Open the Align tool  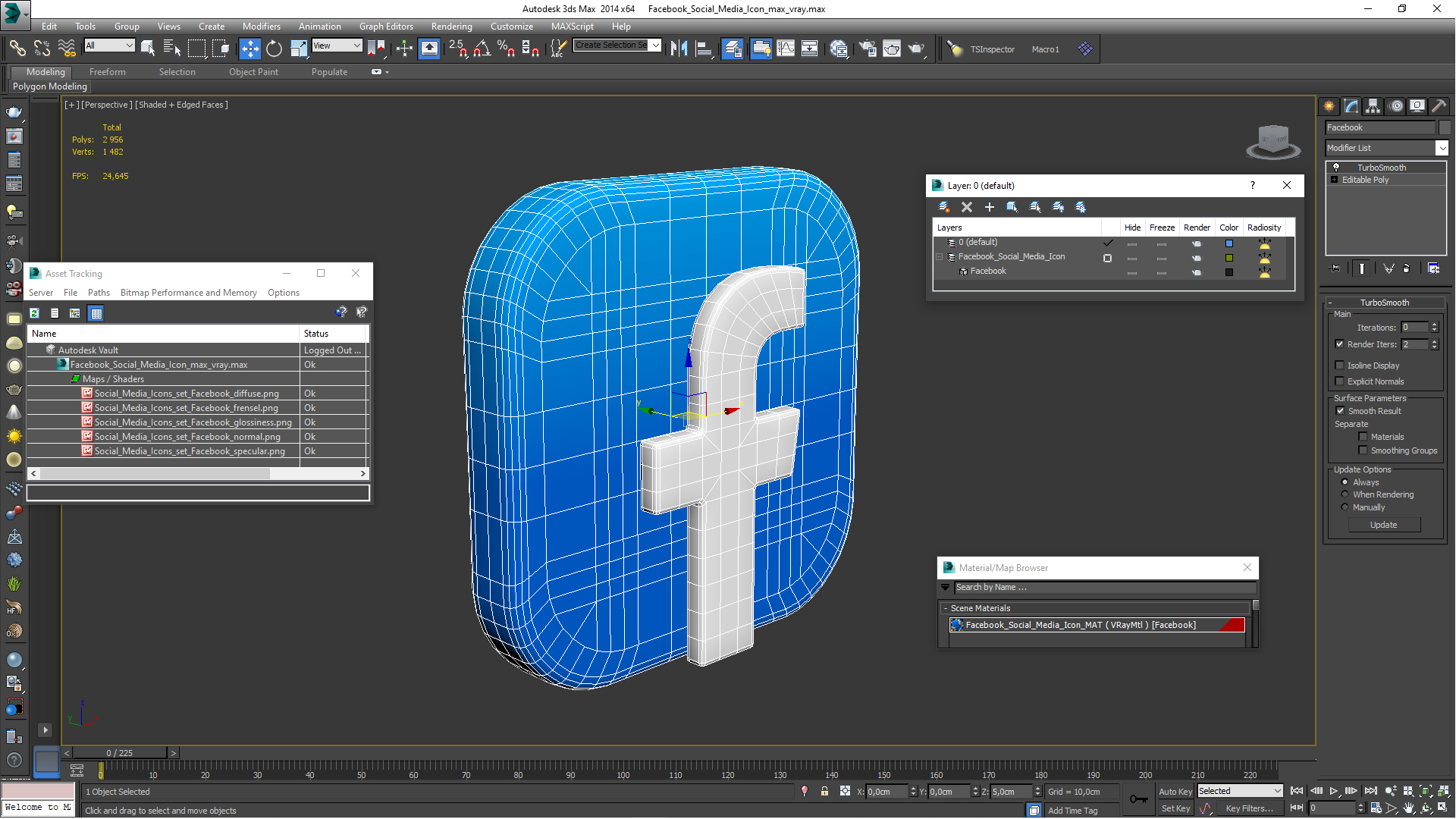tap(704, 49)
